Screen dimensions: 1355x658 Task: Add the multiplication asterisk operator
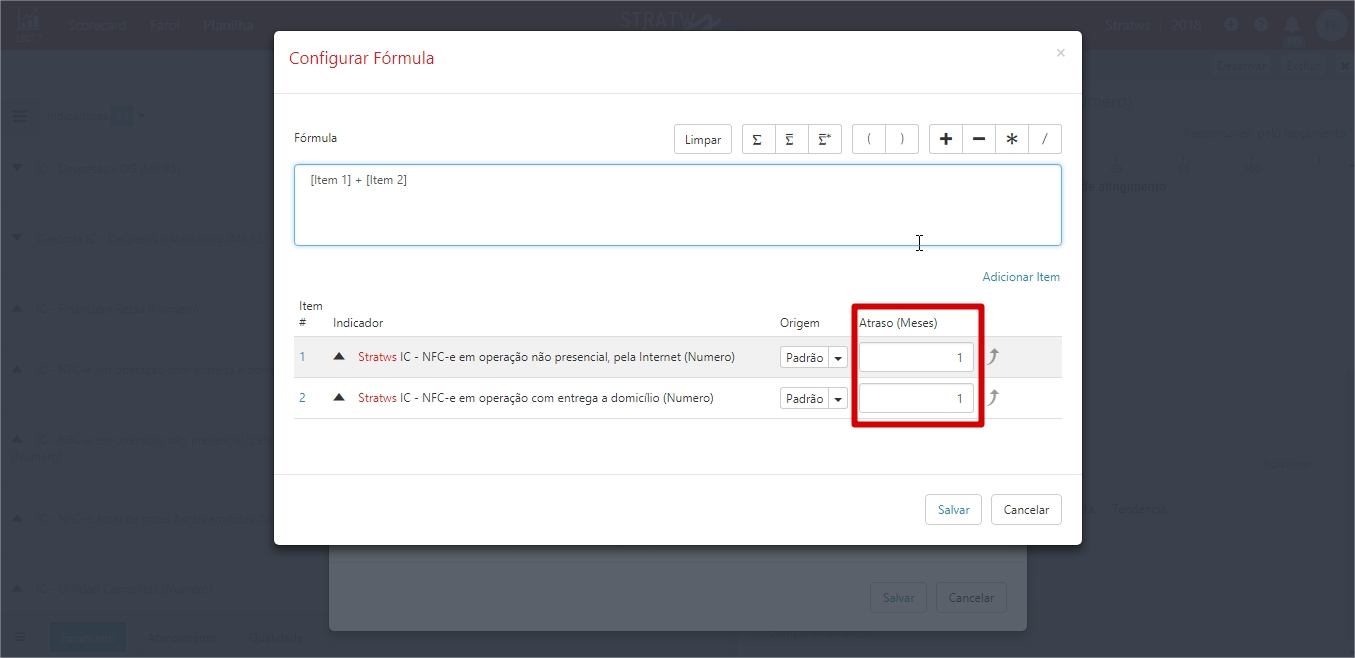coord(1012,140)
